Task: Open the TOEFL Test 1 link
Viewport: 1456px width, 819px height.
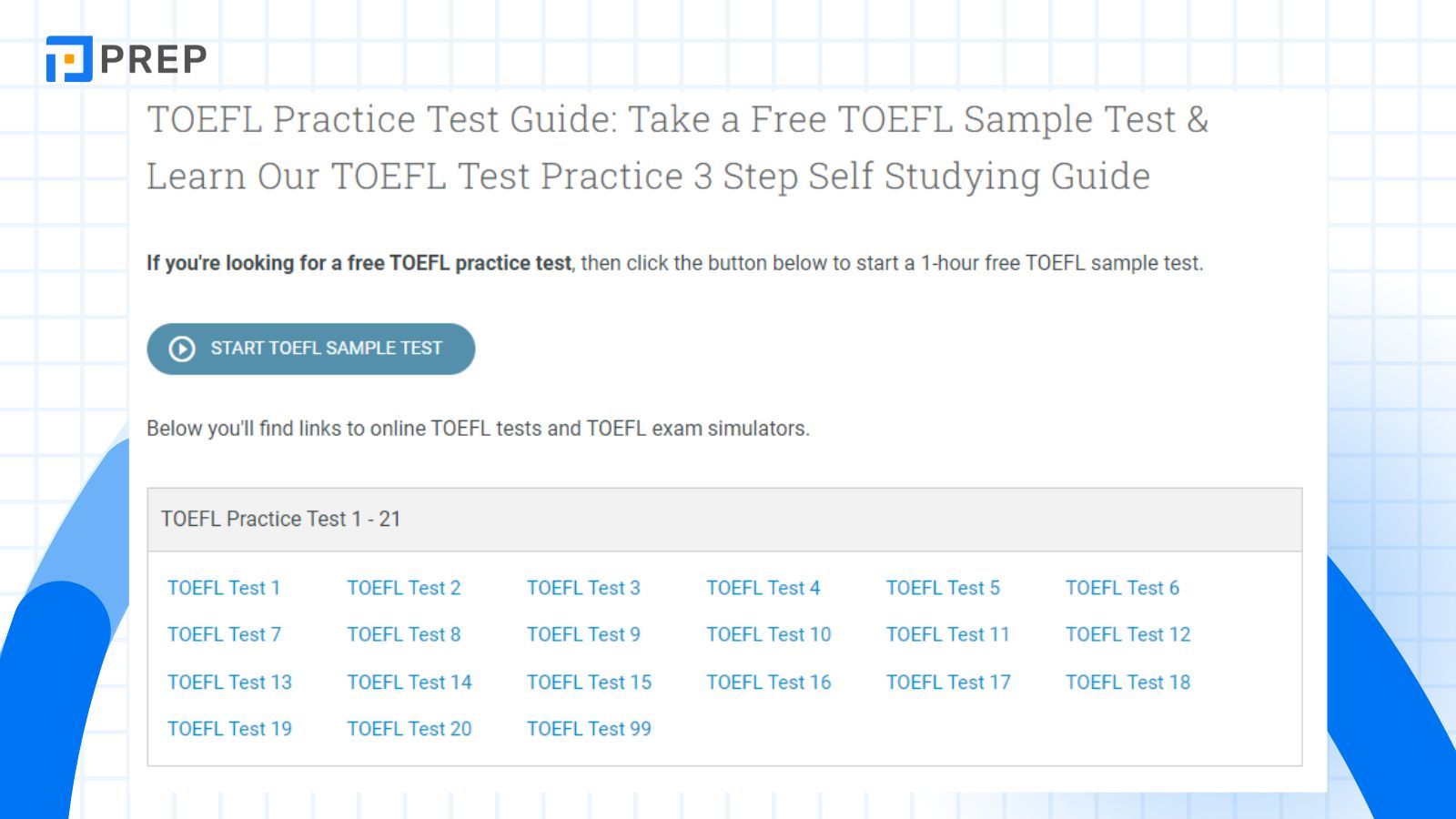Action: pos(224,588)
